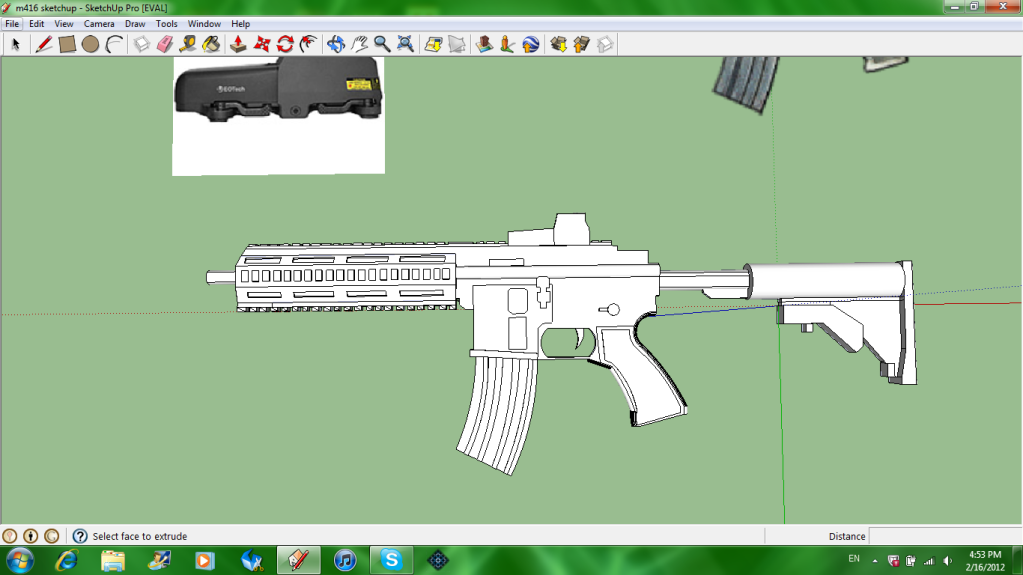
Task: Select the Rectangle tool
Action: [x=67, y=44]
